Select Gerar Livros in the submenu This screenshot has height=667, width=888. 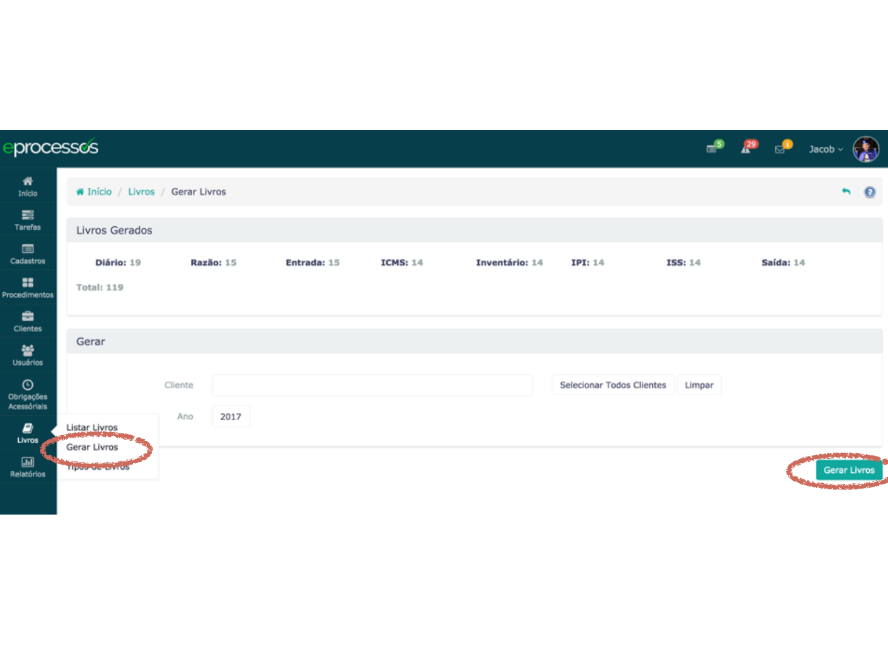coord(92,447)
